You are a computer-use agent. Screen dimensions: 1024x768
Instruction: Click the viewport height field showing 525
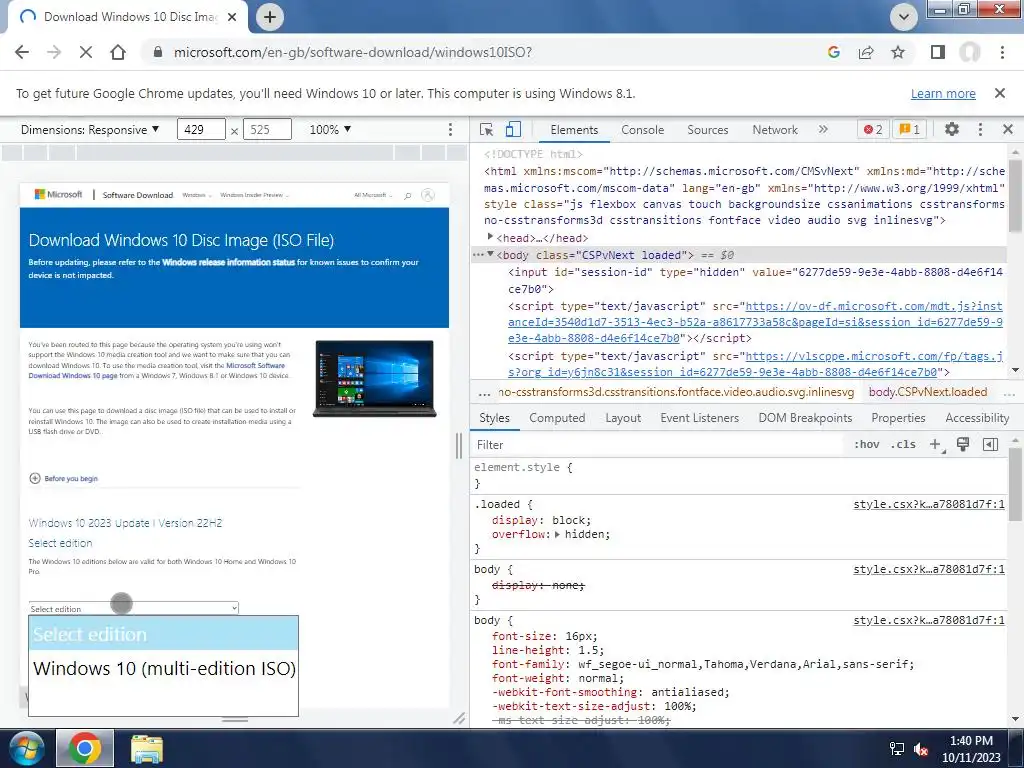point(267,129)
